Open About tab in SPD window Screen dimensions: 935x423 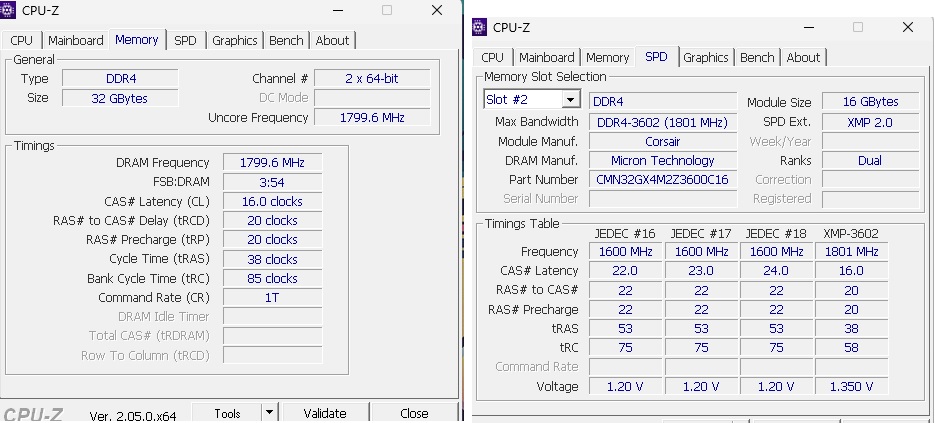tap(803, 57)
